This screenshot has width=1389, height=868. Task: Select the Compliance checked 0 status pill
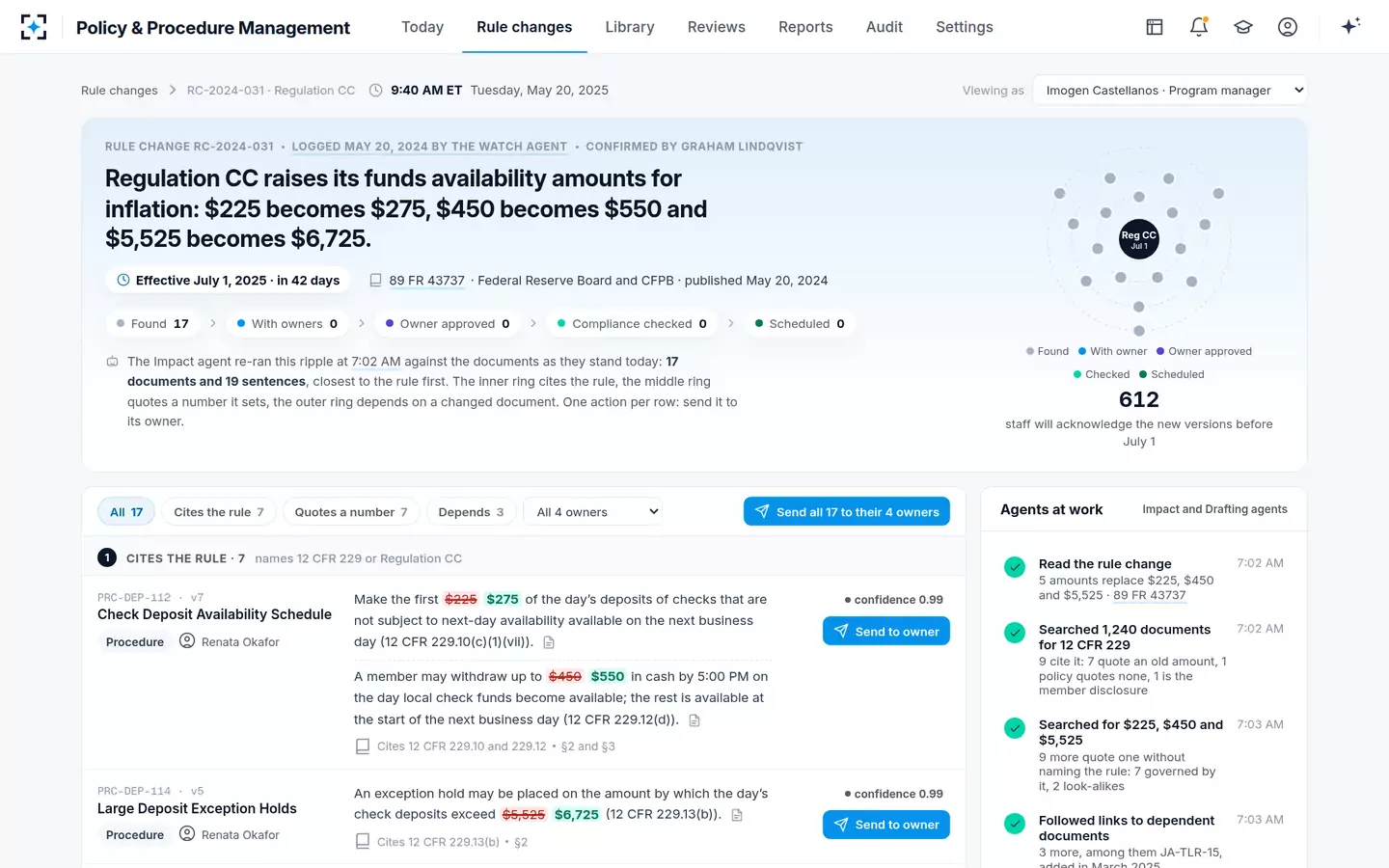pyautogui.click(x=632, y=324)
